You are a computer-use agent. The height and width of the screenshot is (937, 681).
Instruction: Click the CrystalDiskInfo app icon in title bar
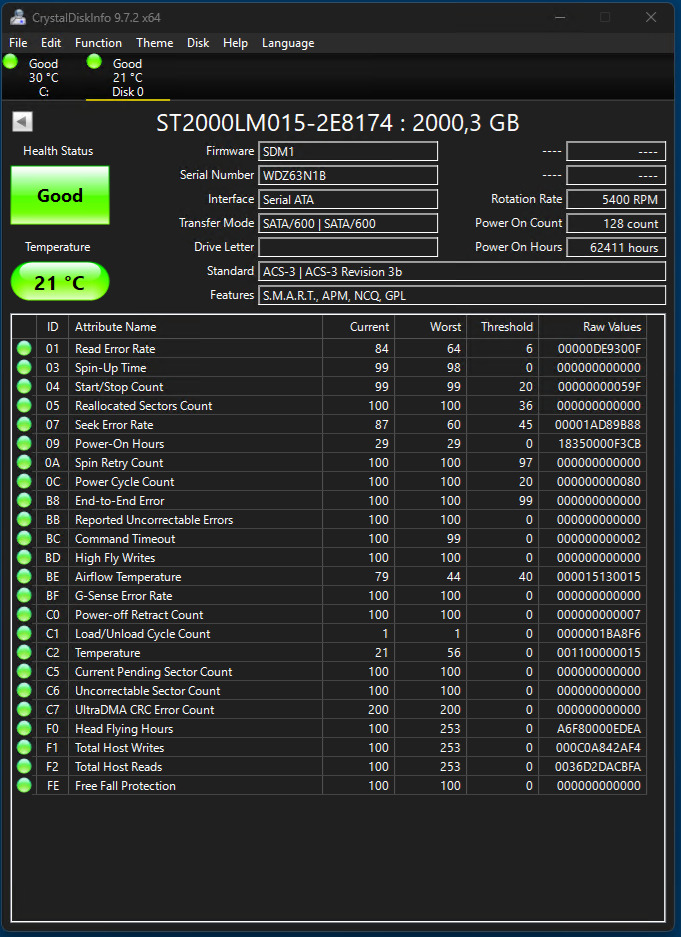[x=18, y=17]
